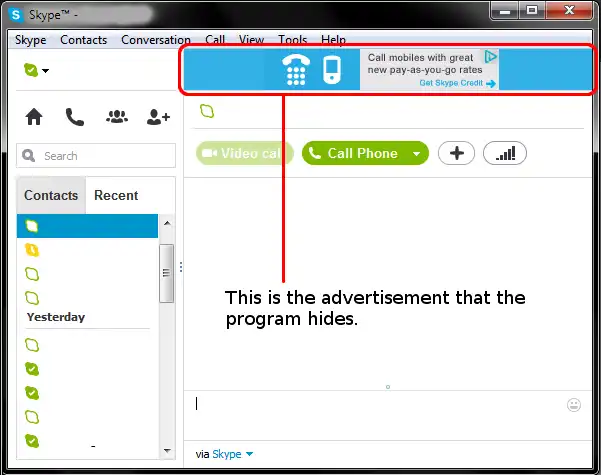Open the emoticon smiley picker
601x475 pixels.
click(x=574, y=405)
